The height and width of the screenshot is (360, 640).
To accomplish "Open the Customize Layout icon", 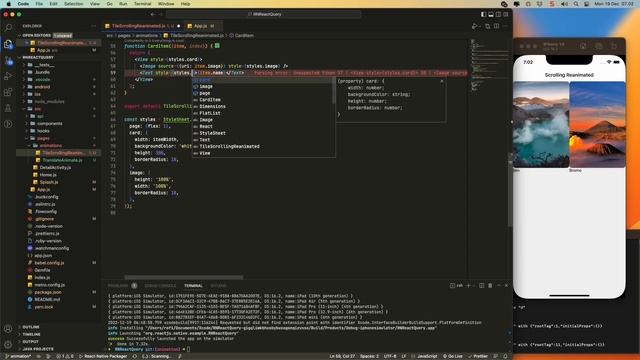I will pos(506,14).
